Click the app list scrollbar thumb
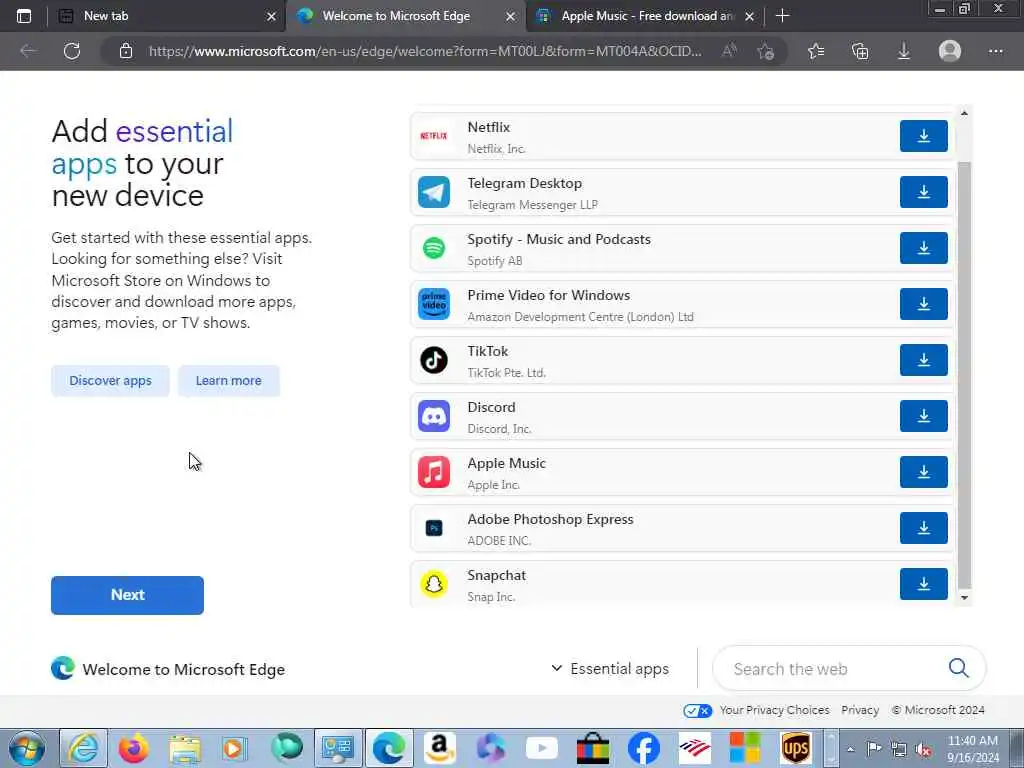 (964, 376)
